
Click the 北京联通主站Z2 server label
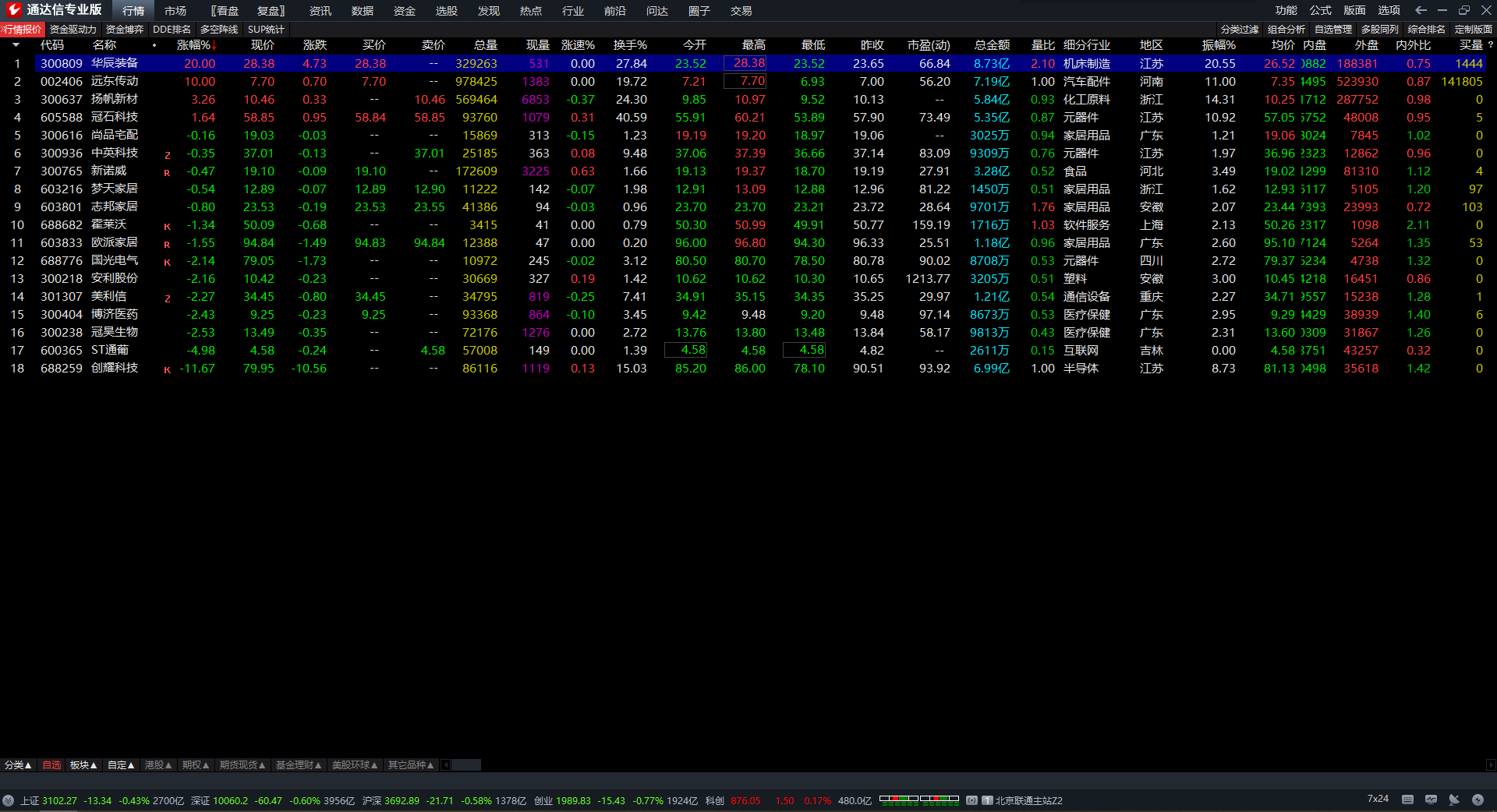pyautogui.click(x=1028, y=800)
